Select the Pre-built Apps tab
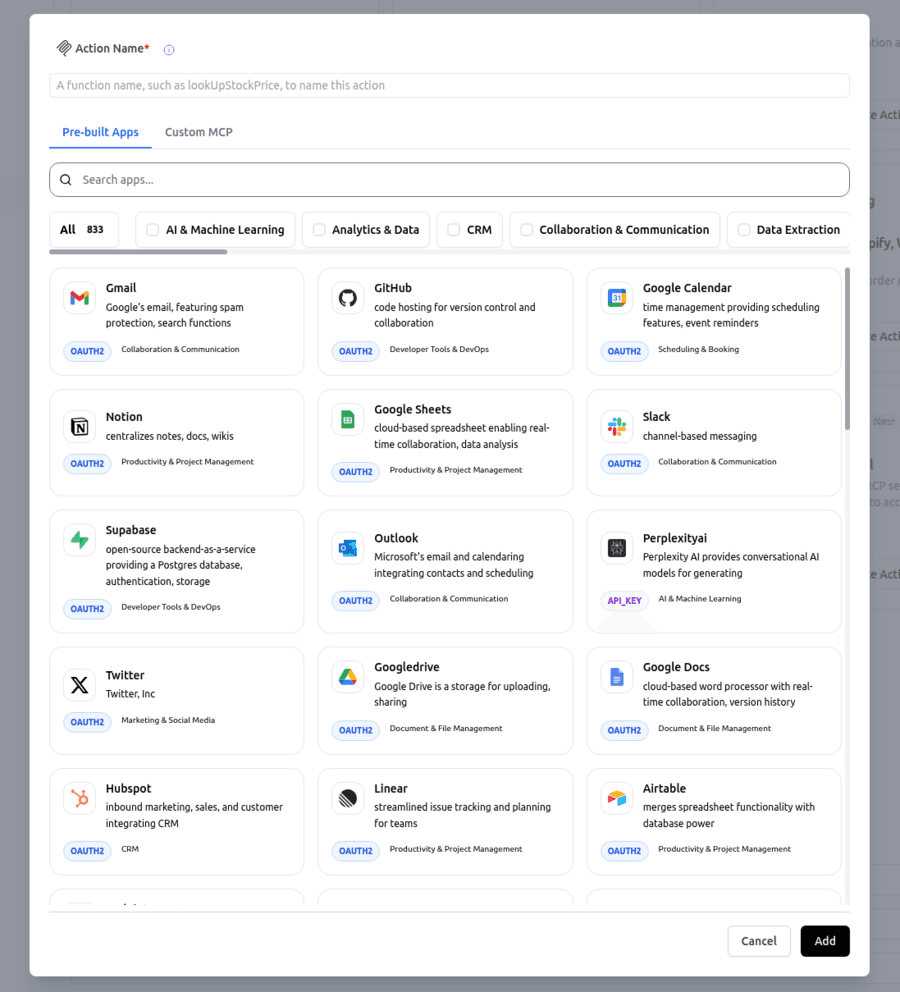Screen dimensions: 900x992 100,131
